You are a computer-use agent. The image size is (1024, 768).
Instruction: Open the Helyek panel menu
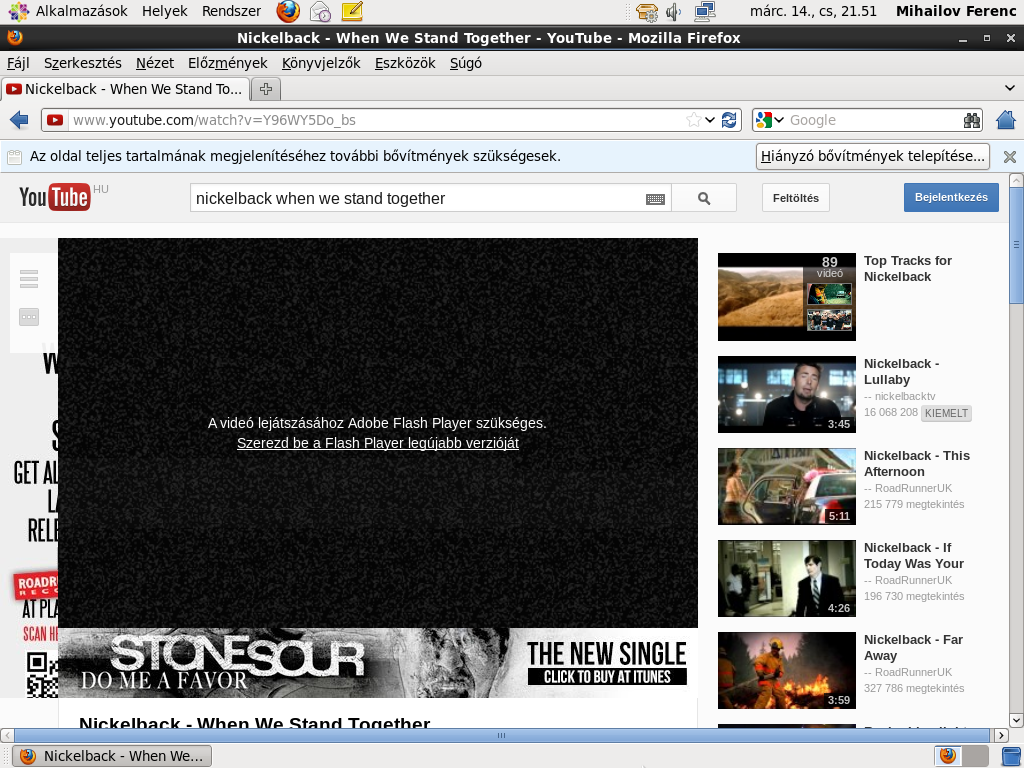pos(165,11)
